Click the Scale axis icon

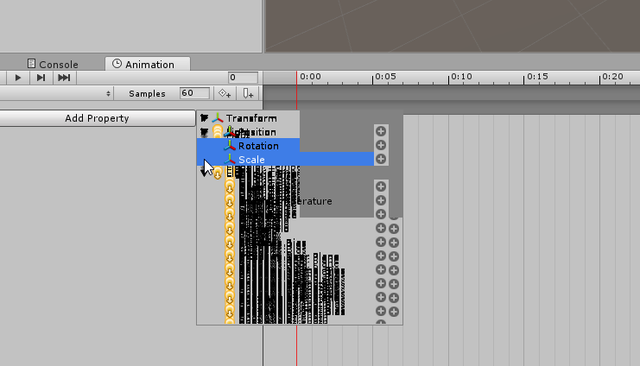[x=230, y=160]
